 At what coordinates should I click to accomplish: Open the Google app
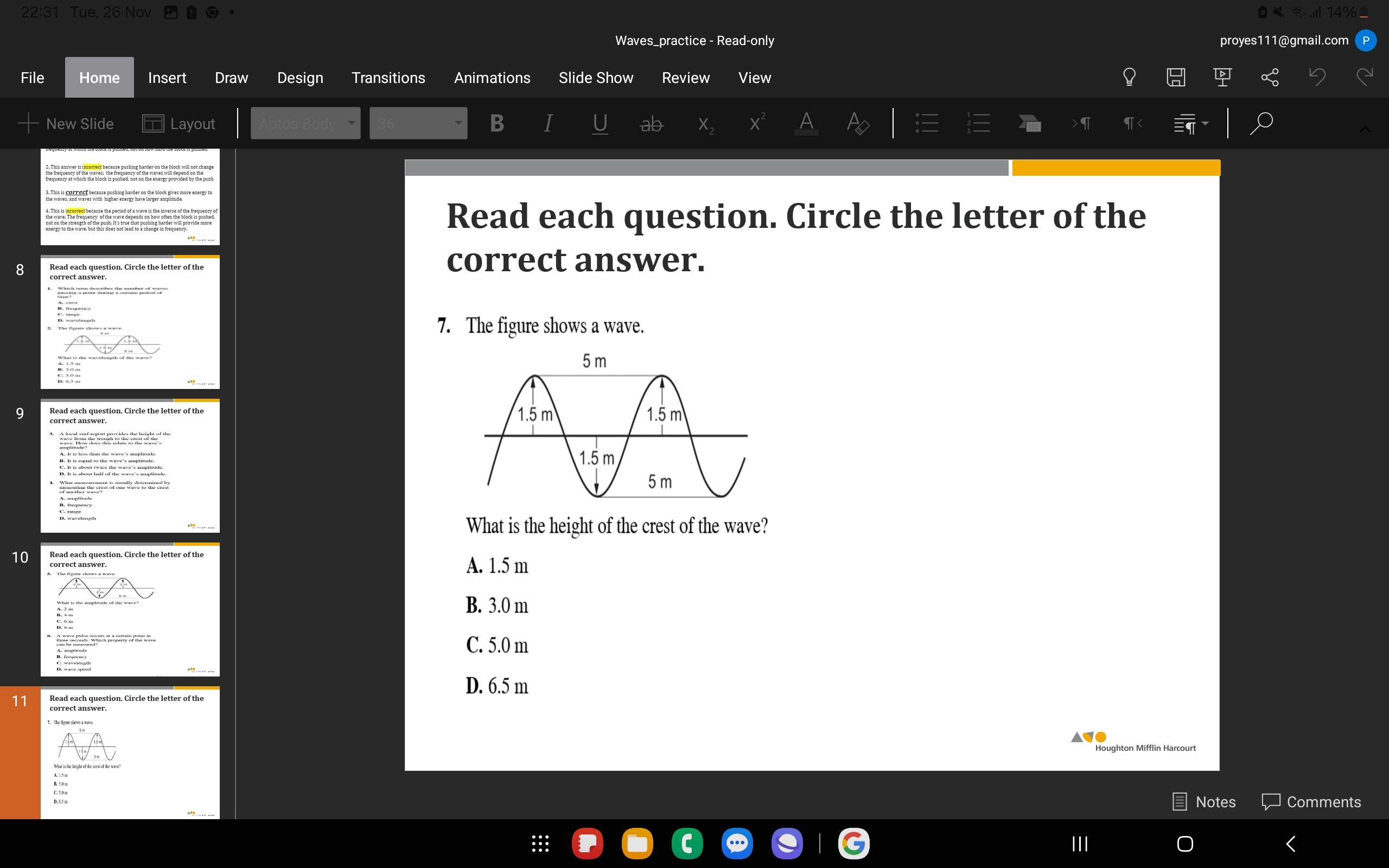pos(853,843)
